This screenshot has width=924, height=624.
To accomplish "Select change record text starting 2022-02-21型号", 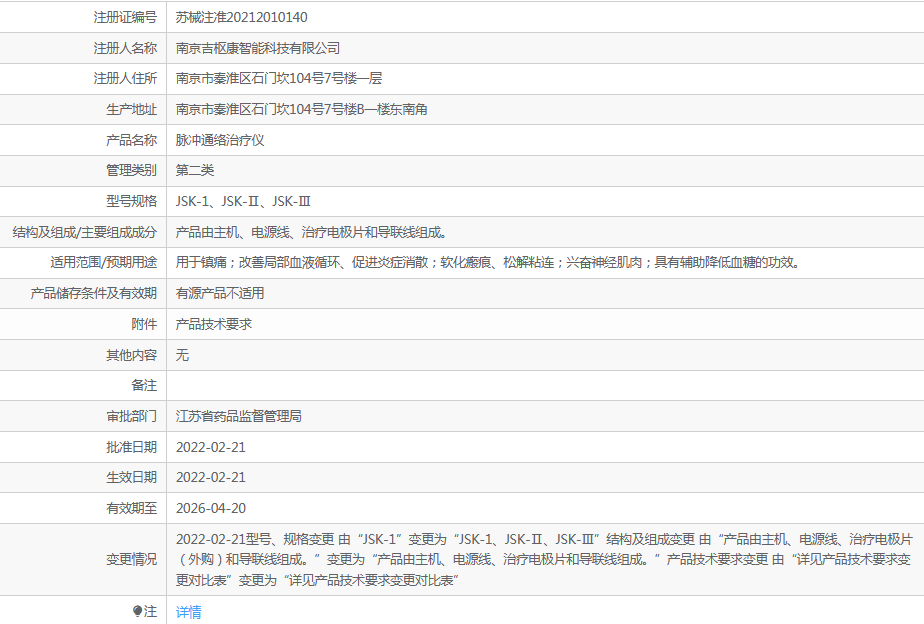I will coord(544,560).
